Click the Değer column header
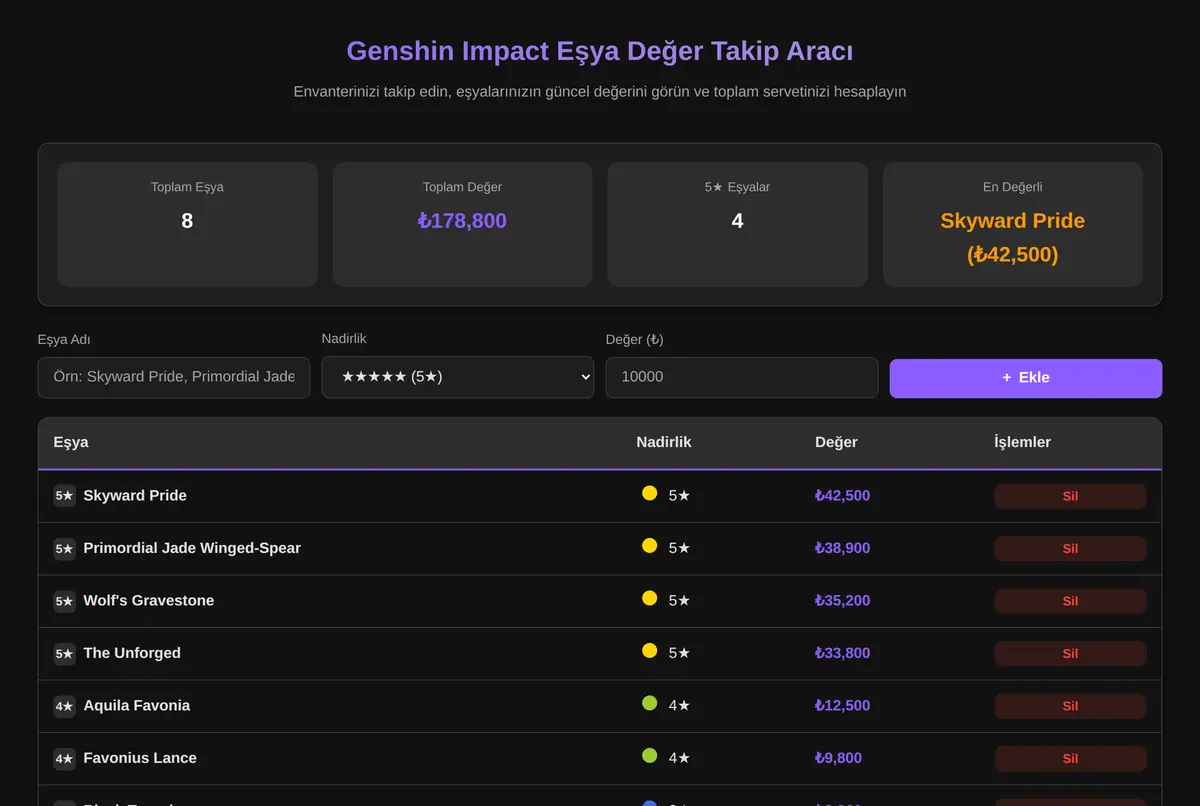This screenshot has width=1200, height=806. pos(836,442)
